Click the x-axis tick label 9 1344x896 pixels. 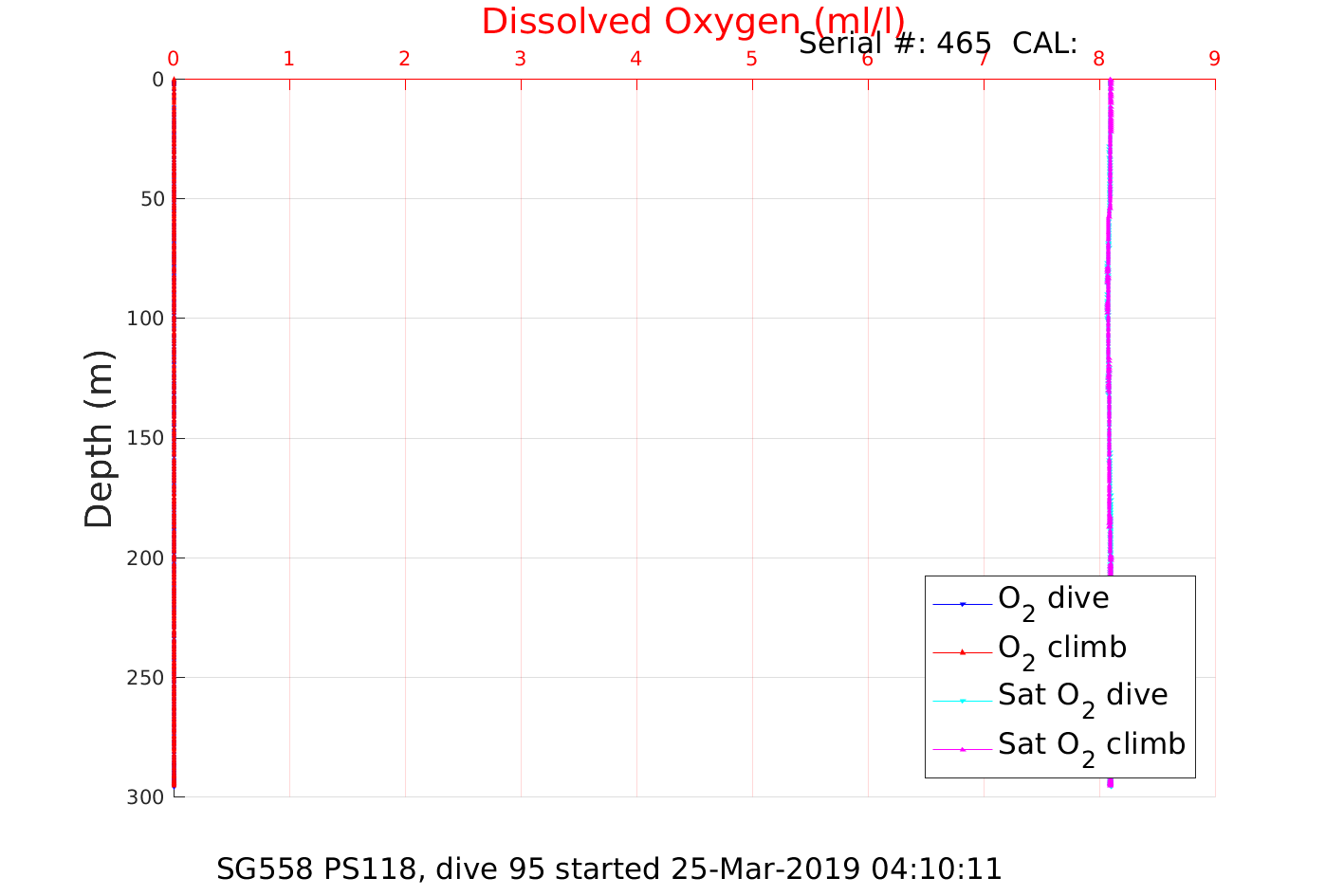(x=1214, y=59)
